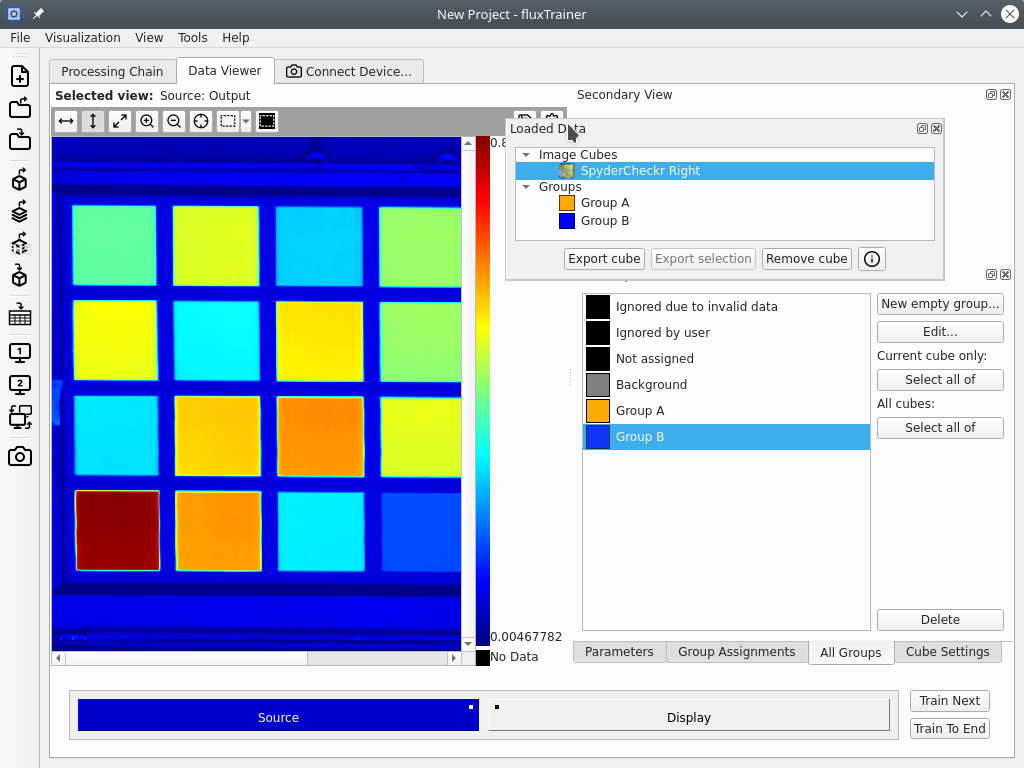Click the Train To End button
The height and width of the screenshot is (768, 1024).
(x=950, y=729)
